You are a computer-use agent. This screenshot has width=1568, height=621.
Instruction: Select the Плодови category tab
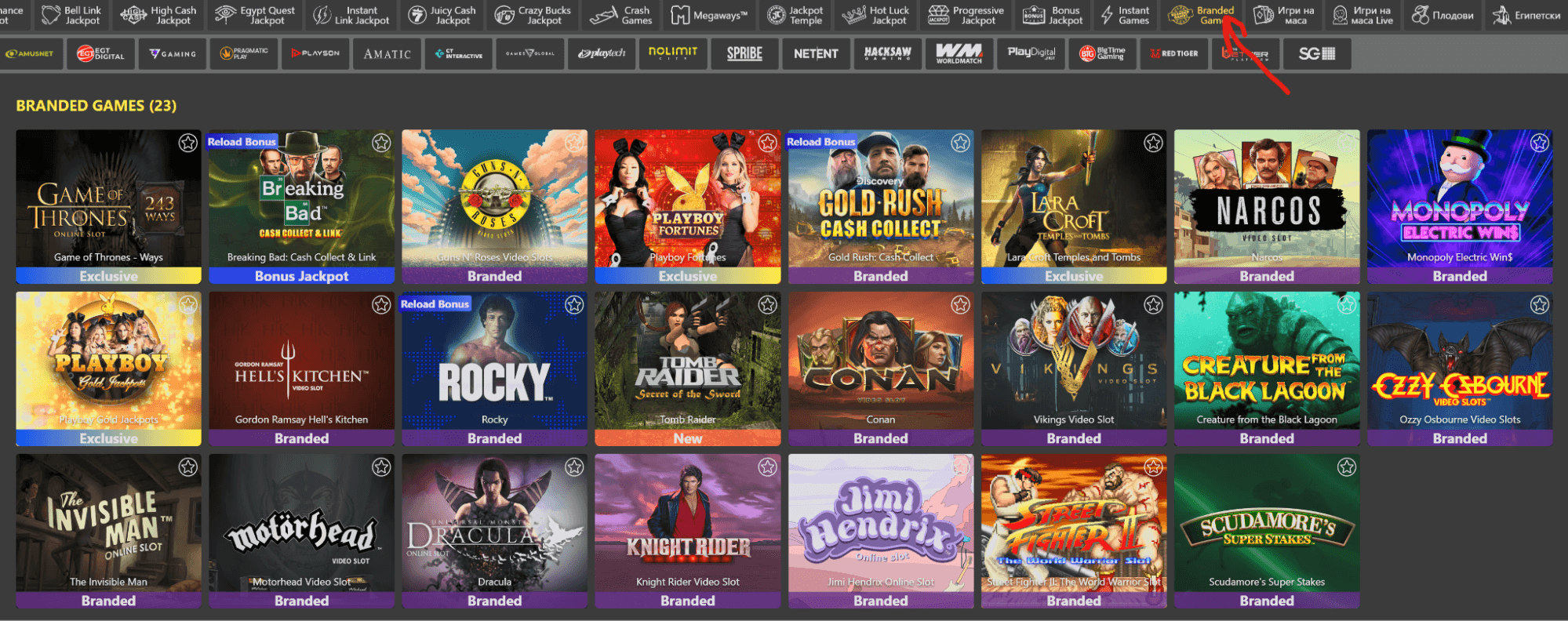pos(1442,15)
